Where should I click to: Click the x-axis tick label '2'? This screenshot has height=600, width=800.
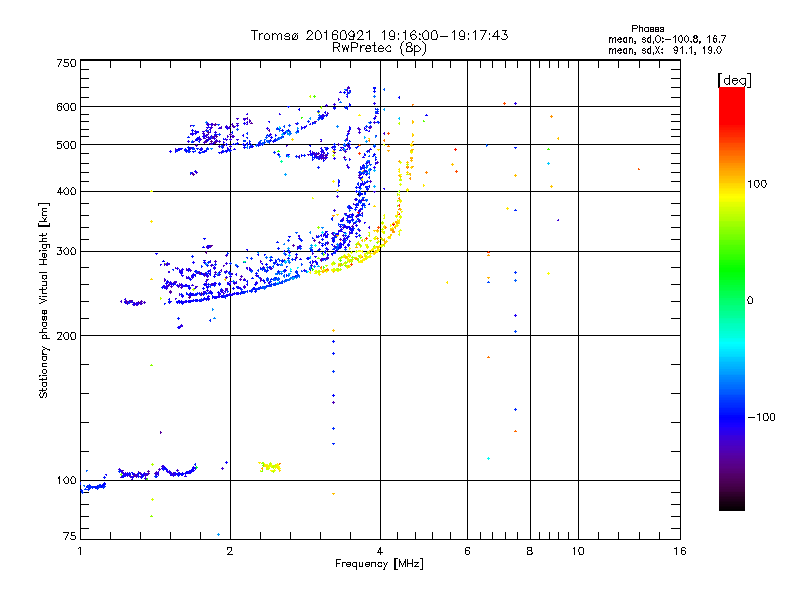pos(230,551)
